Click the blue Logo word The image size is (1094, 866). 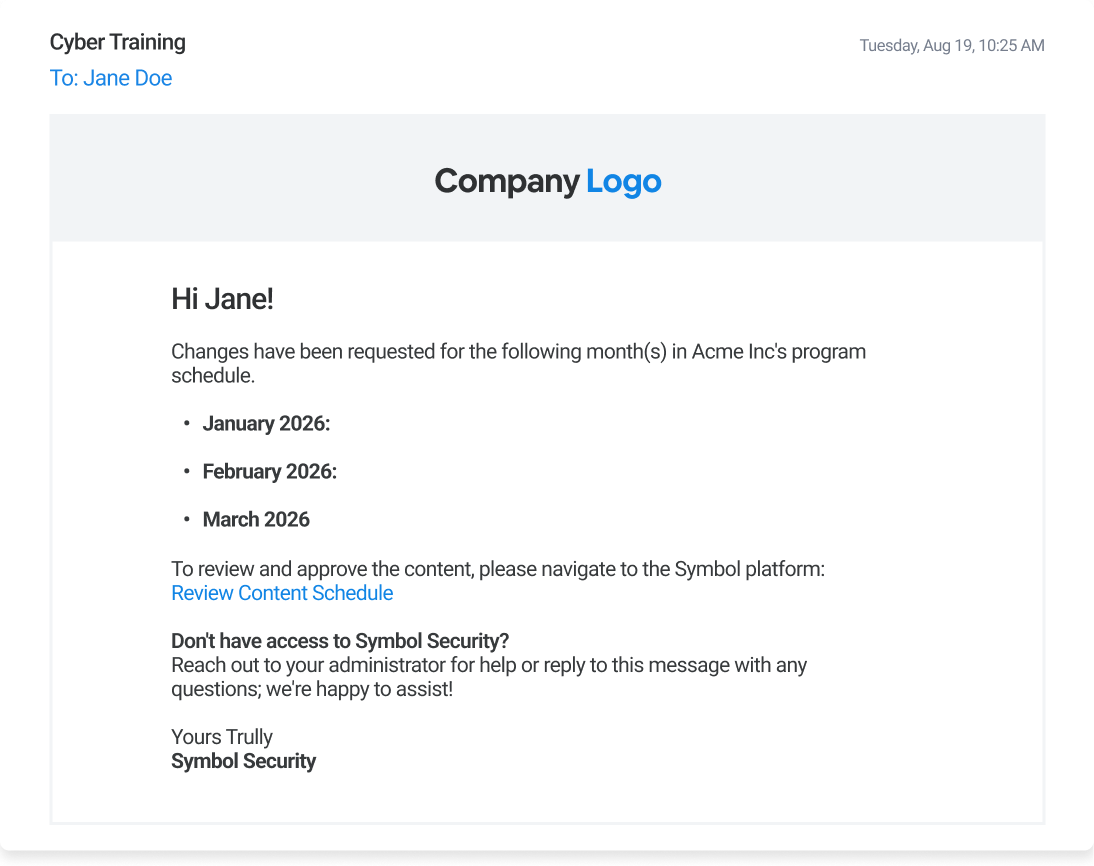(x=624, y=181)
